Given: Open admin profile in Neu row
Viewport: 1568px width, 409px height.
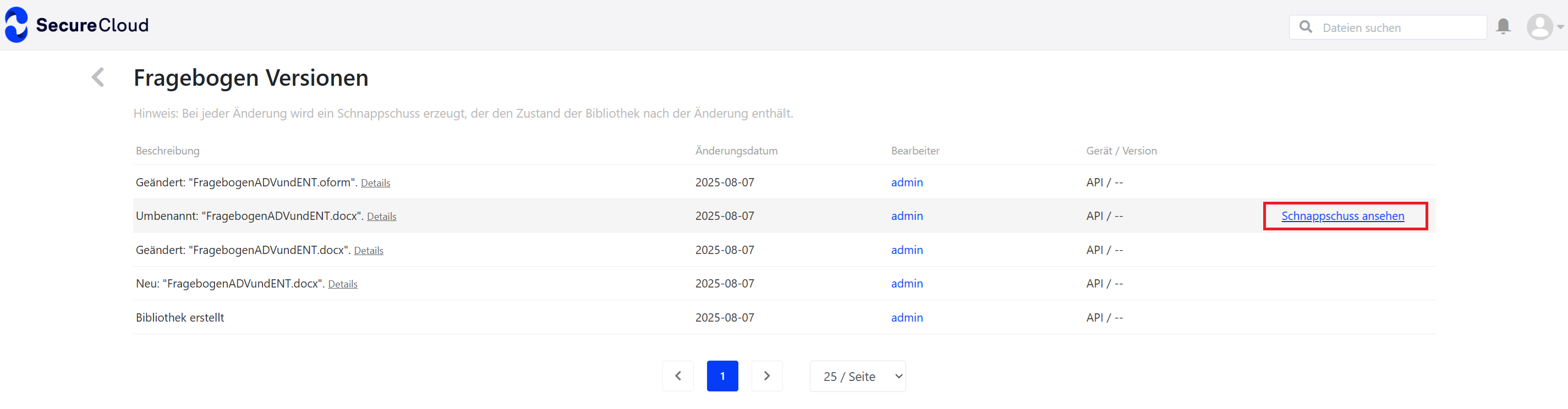Looking at the screenshot, I should click(906, 284).
